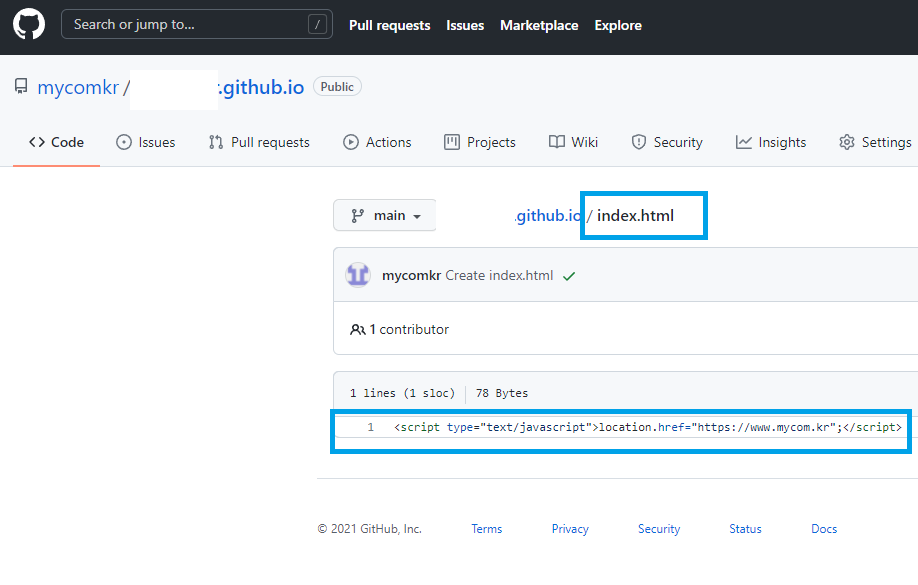Click the contributors people icon

[358, 330]
